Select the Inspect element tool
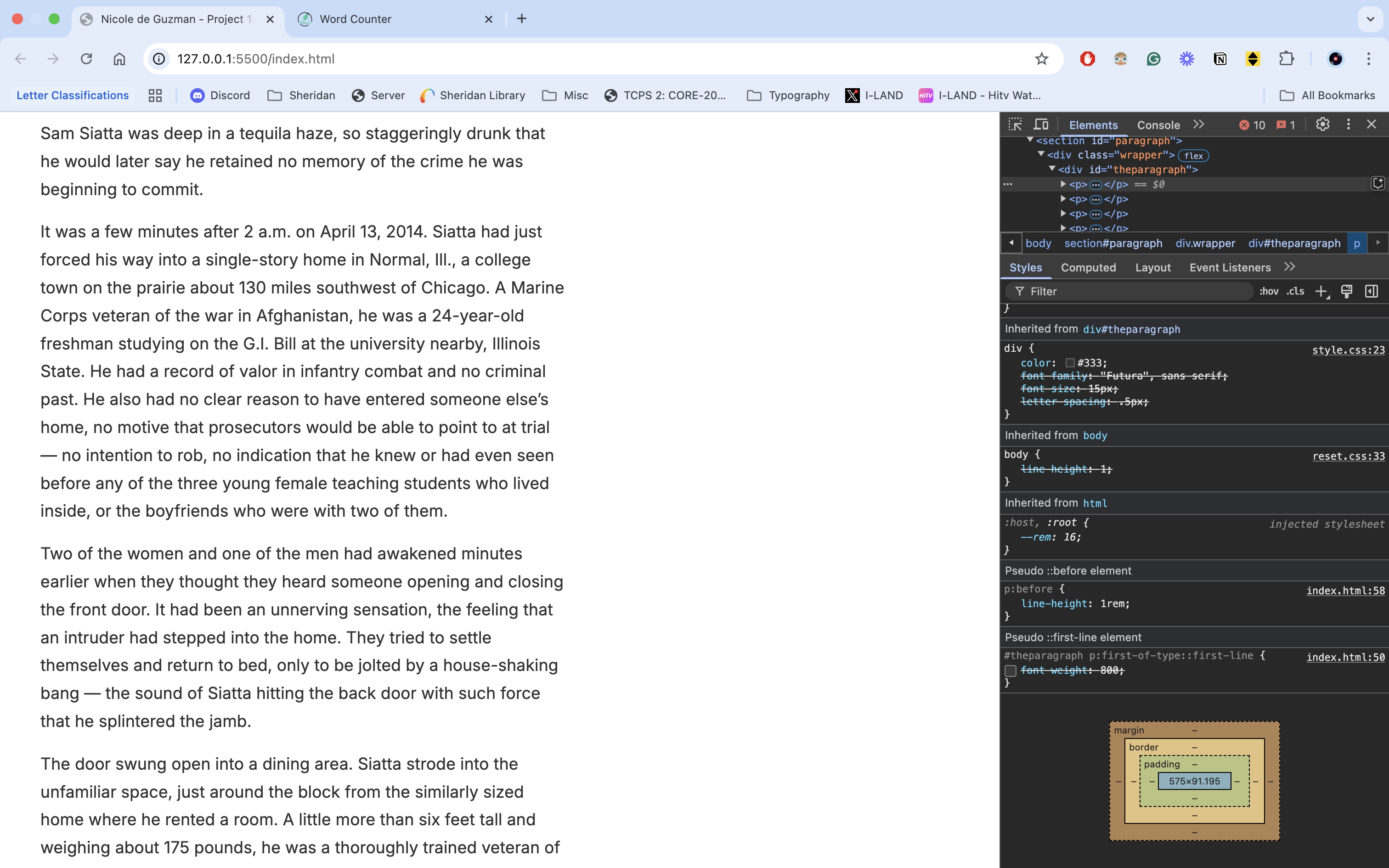The image size is (1389, 868). [x=1015, y=124]
